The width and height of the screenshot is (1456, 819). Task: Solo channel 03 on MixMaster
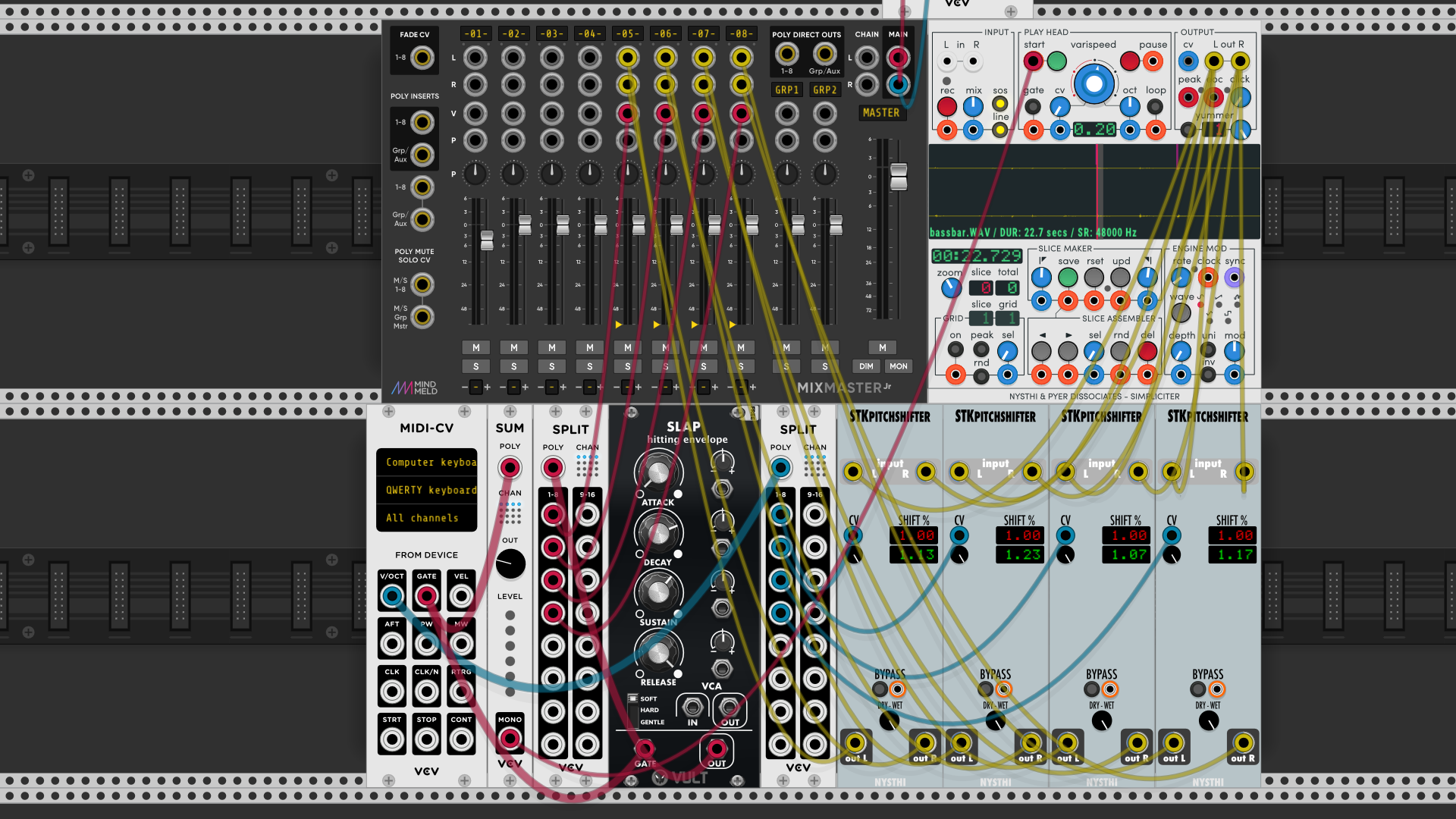(x=552, y=366)
